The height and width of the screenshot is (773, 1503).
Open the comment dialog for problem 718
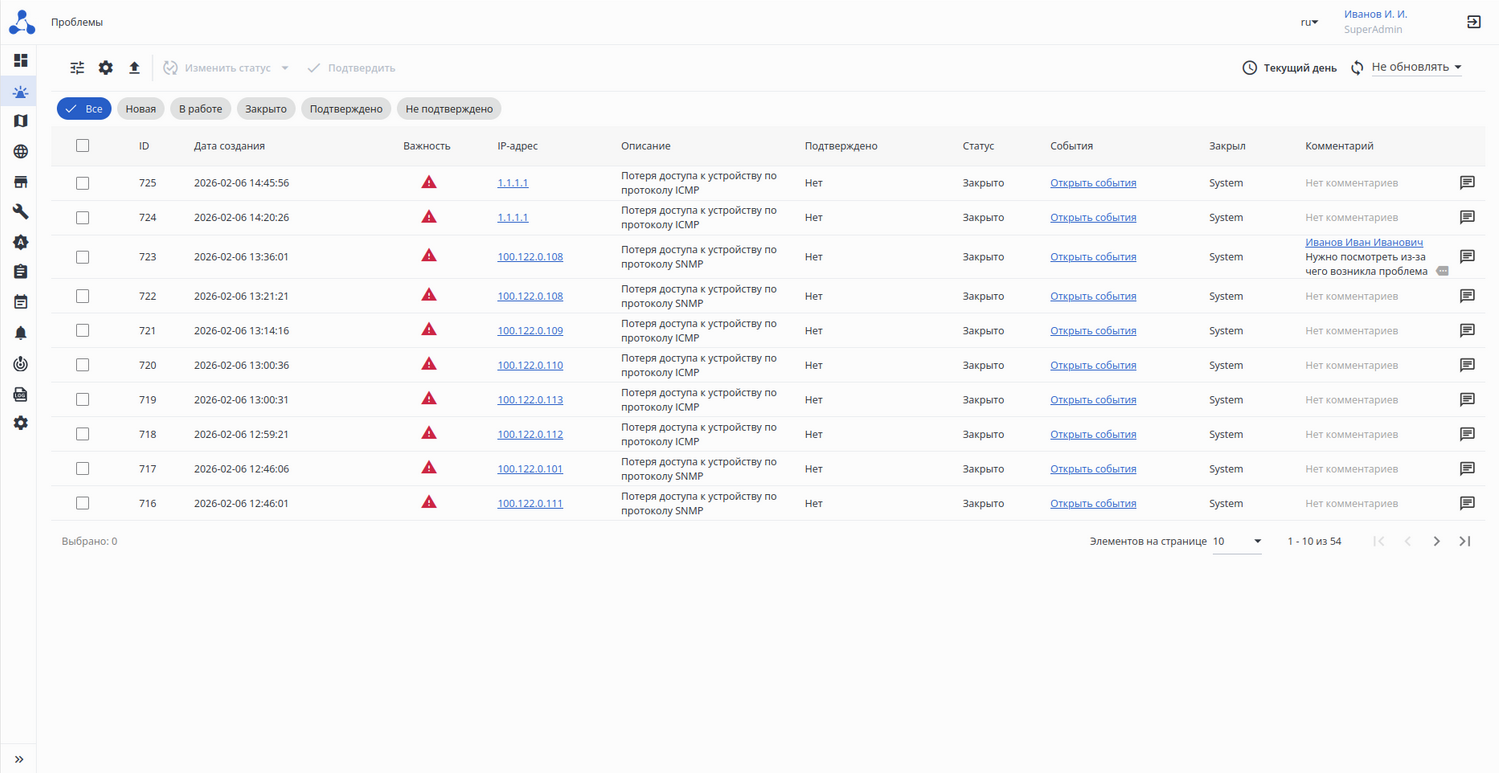tap(1467, 434)
